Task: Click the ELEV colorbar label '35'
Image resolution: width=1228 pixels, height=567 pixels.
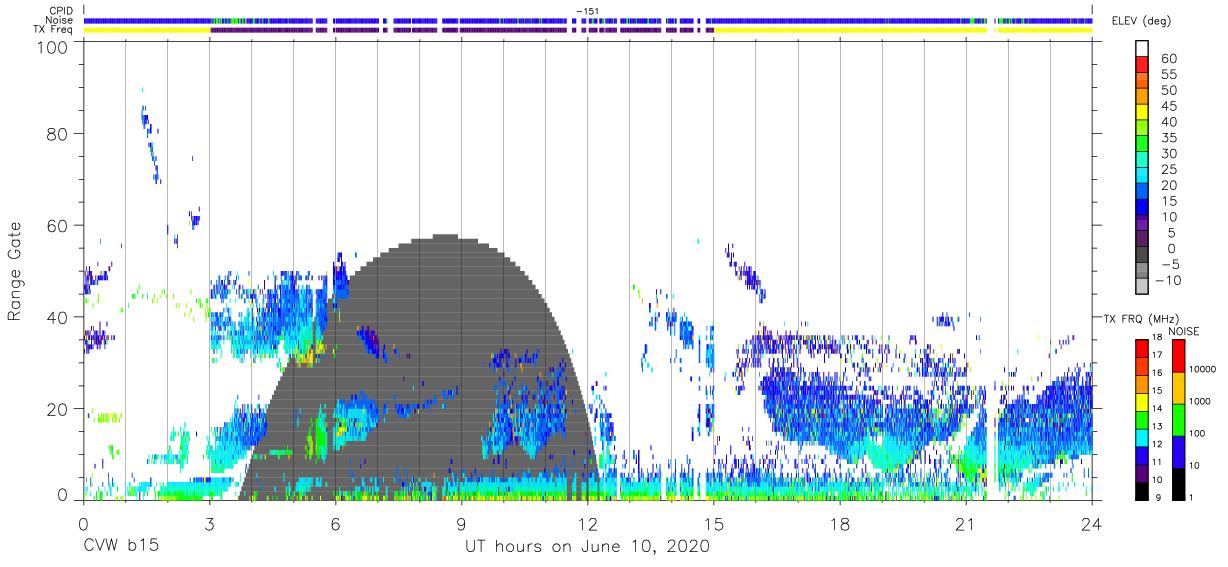Action: (x=1168, y=138)
